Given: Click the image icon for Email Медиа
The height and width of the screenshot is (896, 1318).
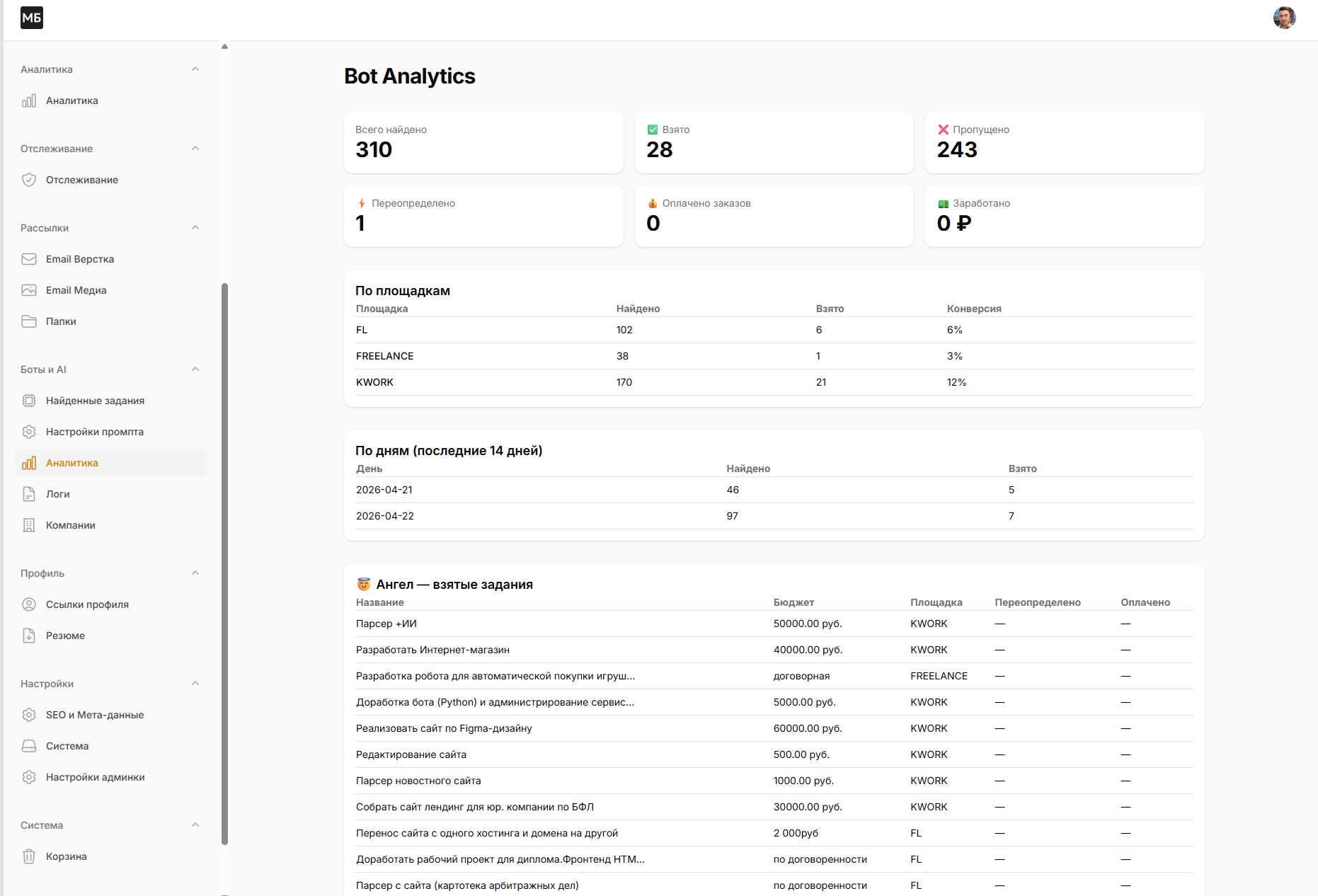Looking at the screenshot, I should tap(29, 290).
